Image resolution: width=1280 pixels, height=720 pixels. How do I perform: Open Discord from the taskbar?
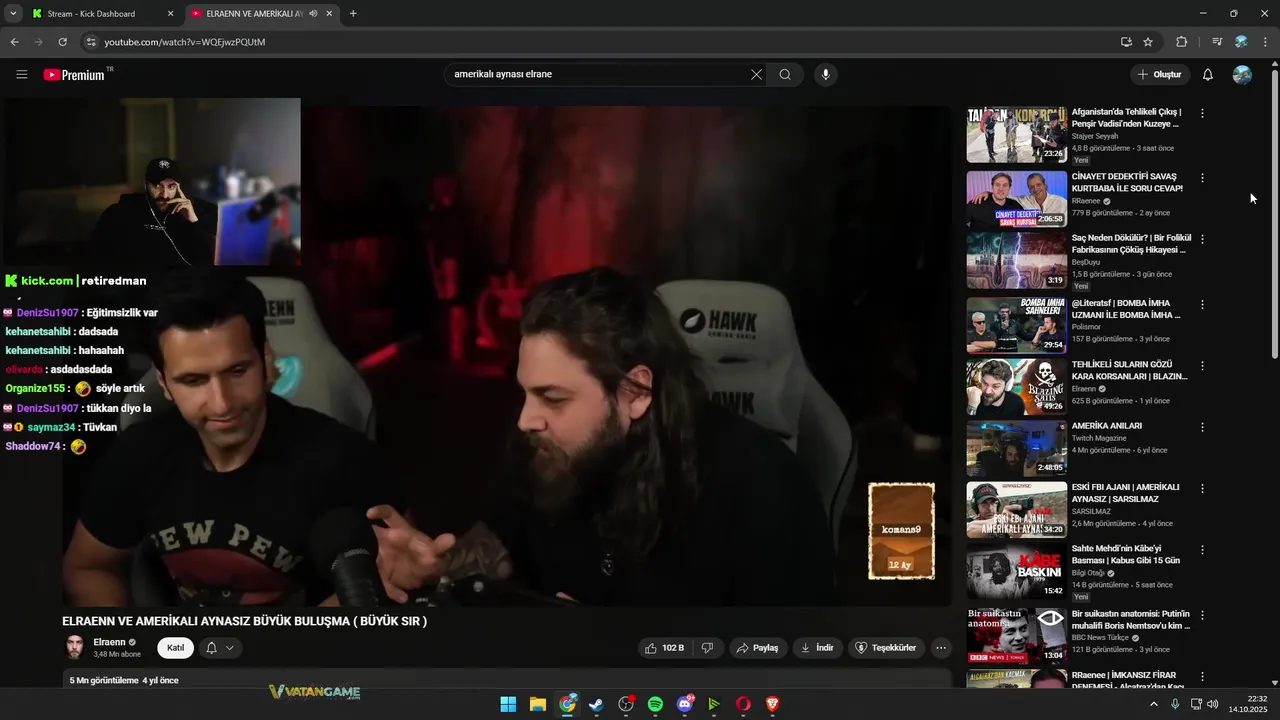(x=685, y=704)
